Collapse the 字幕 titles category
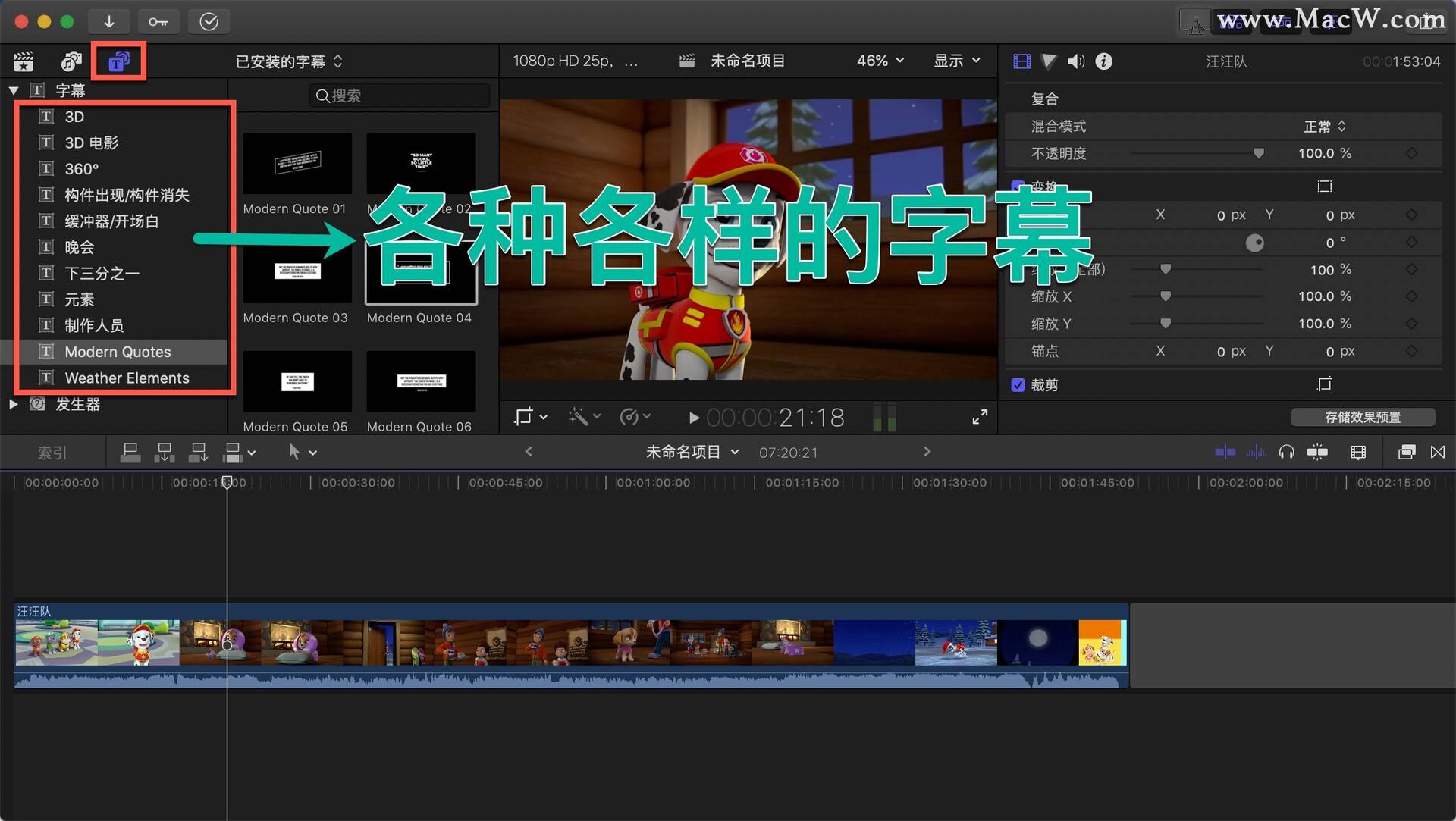1456x821 pixels. 14,90
